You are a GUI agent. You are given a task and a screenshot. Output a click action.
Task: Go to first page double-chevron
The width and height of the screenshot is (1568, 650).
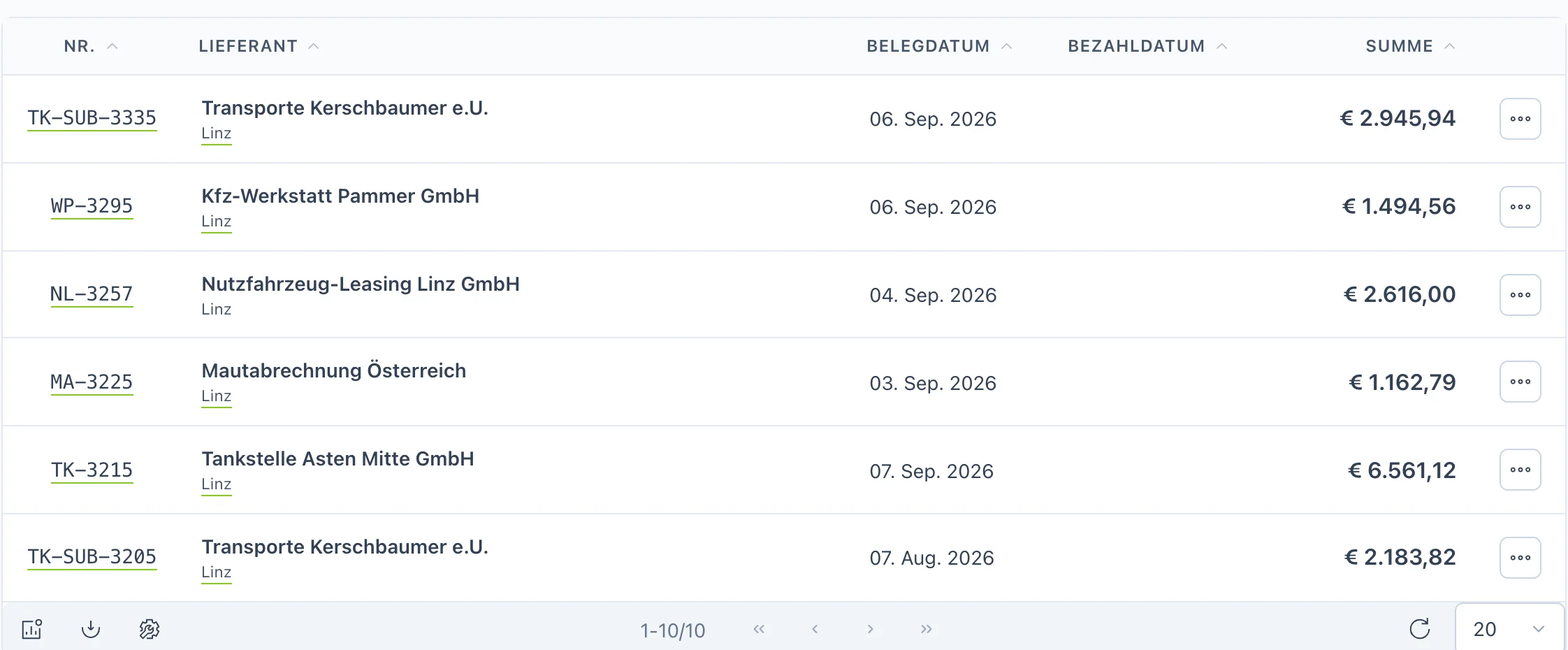click(759, 629)
